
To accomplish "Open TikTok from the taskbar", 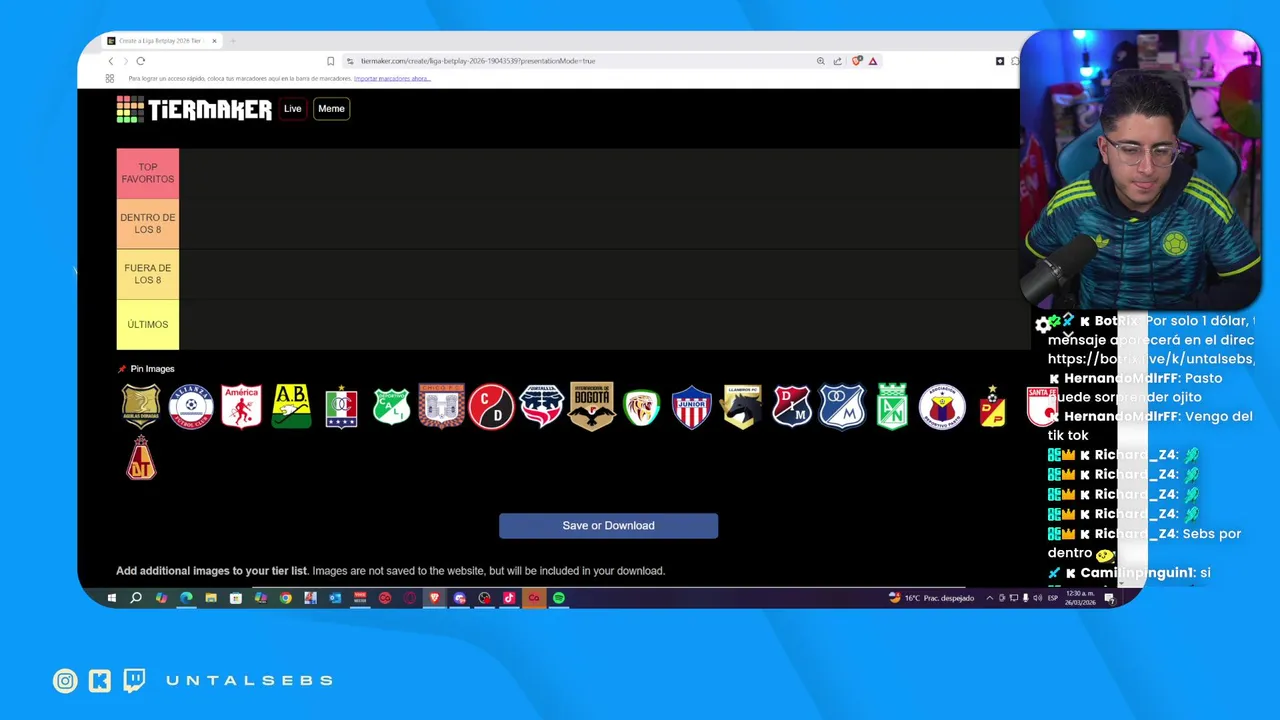I will point(509,598).
